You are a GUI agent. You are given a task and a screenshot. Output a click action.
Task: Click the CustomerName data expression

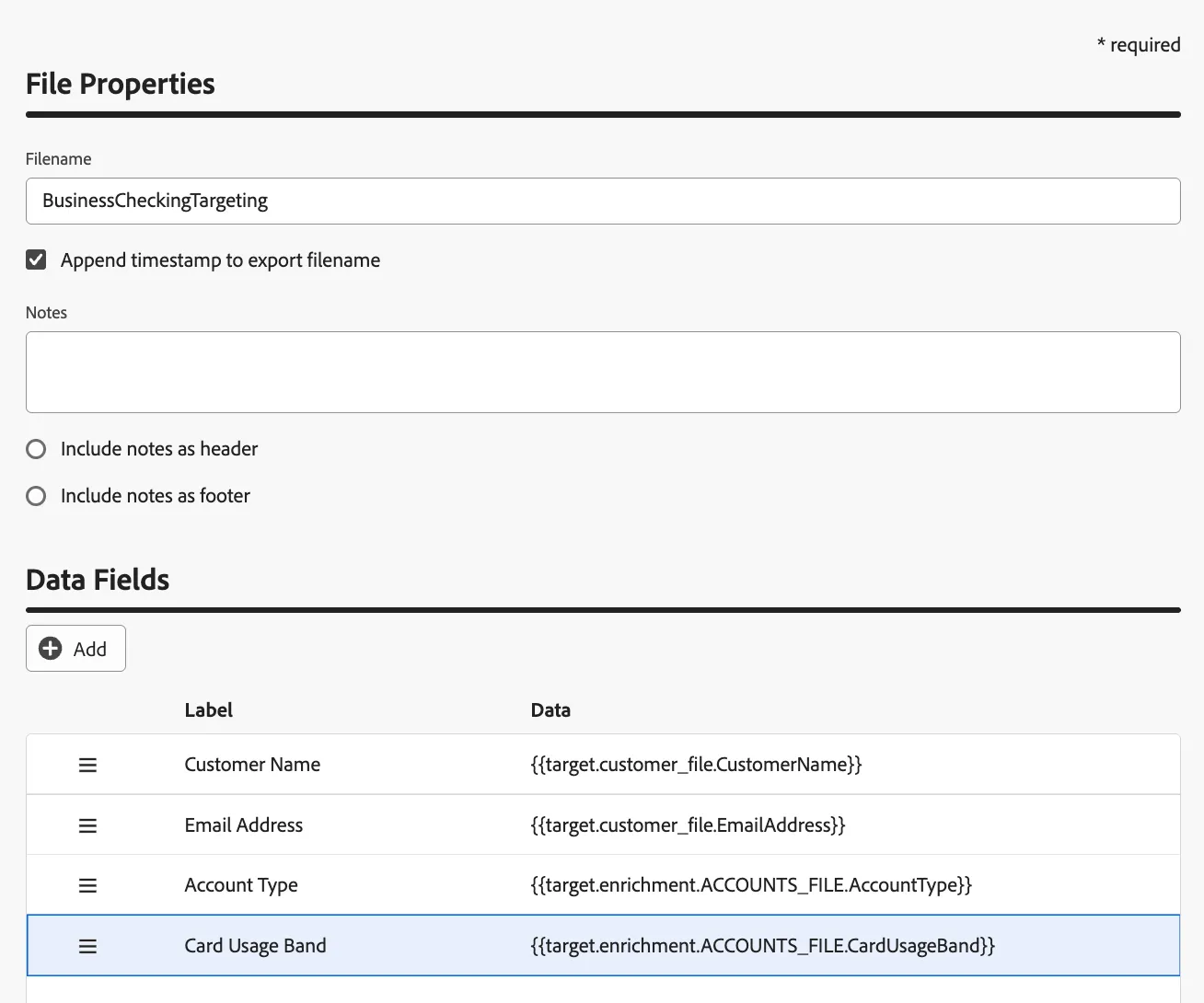click(x=696, y=765)
